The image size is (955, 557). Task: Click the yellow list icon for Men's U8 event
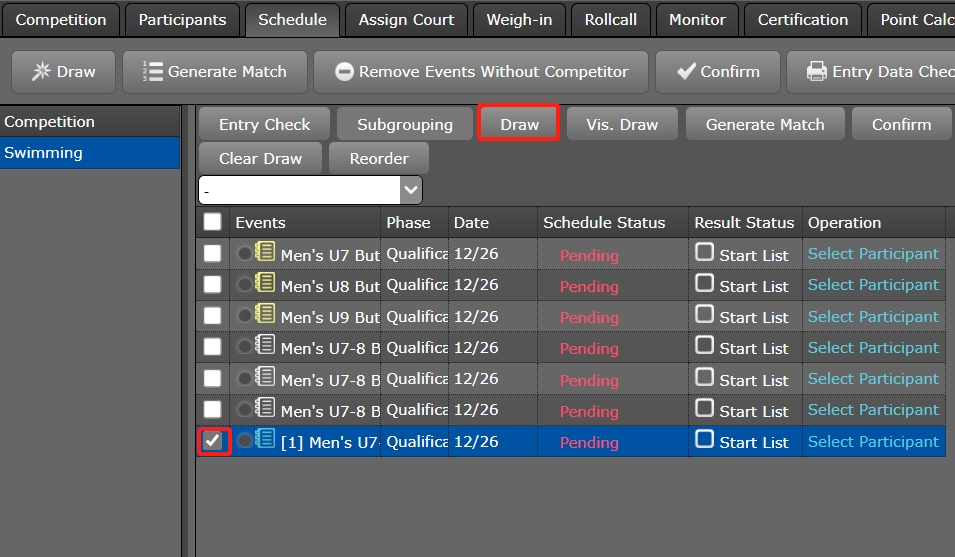[266, 284]
